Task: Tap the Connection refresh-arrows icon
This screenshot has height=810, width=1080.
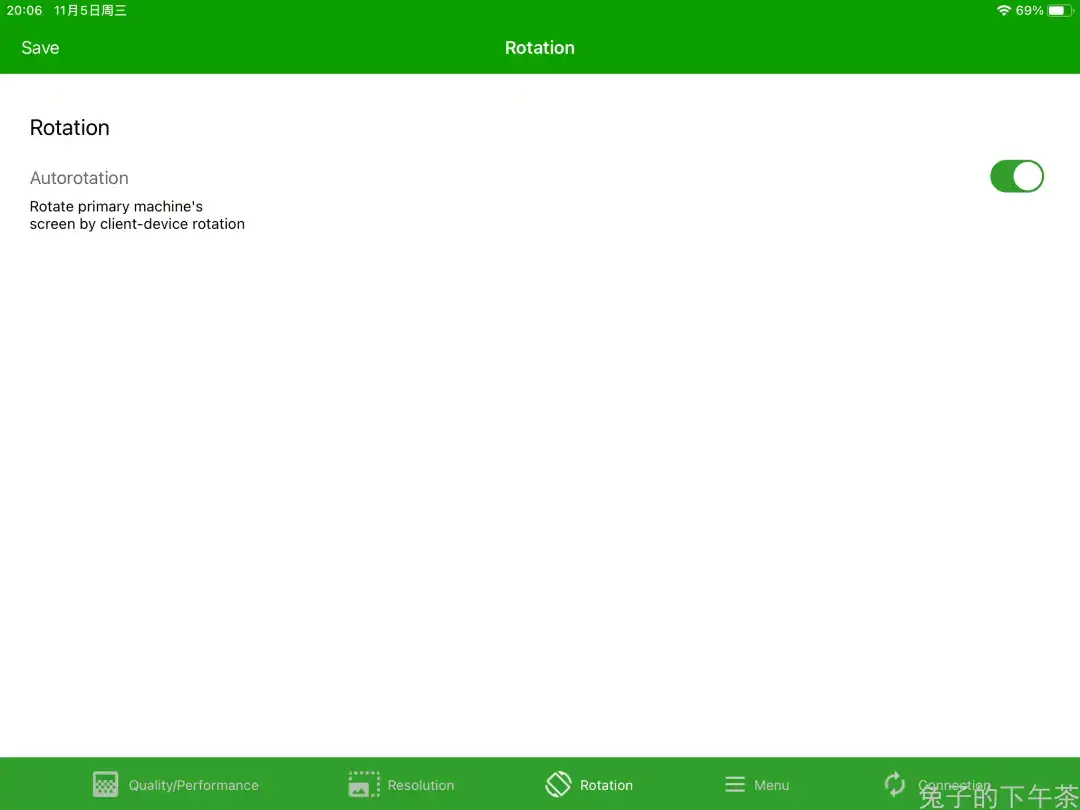Action: 894,784
